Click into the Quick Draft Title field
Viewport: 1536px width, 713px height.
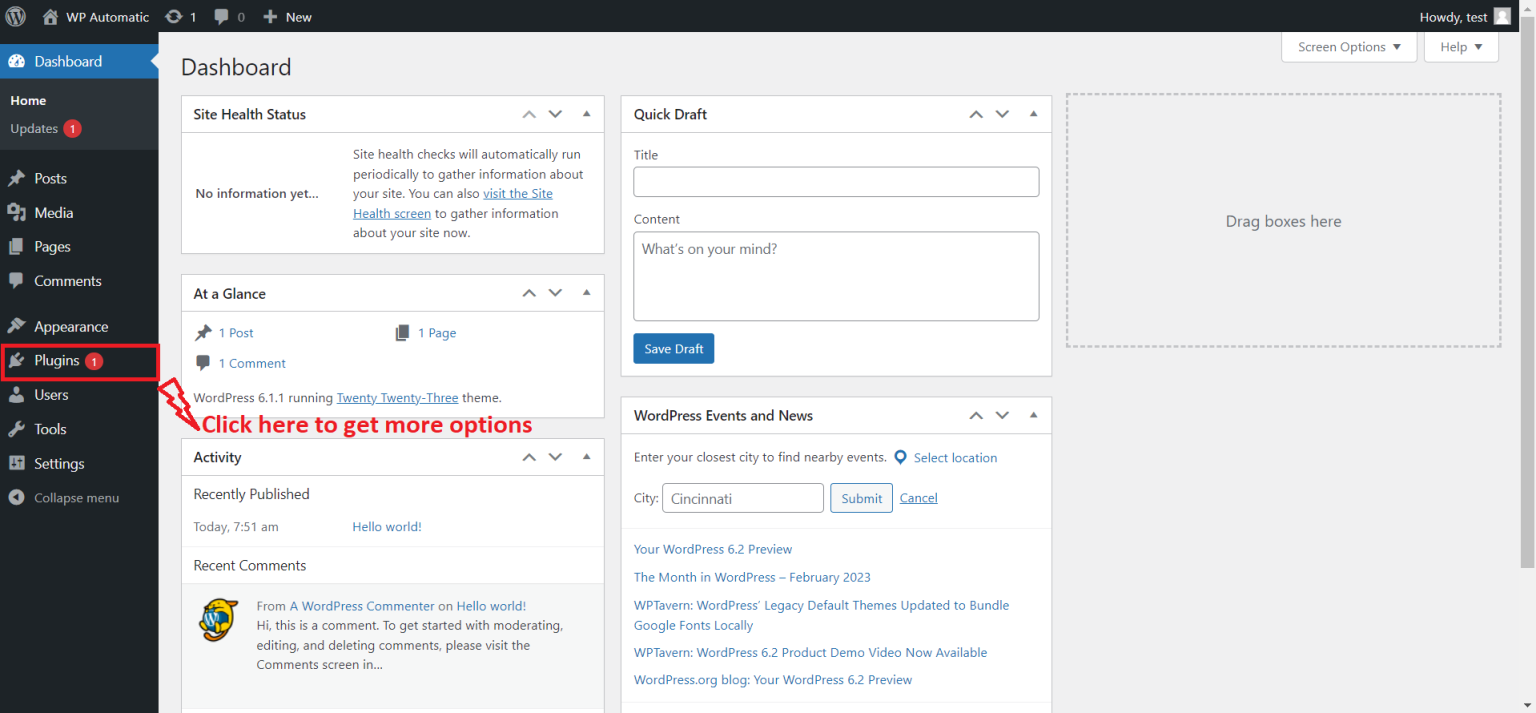836,182
